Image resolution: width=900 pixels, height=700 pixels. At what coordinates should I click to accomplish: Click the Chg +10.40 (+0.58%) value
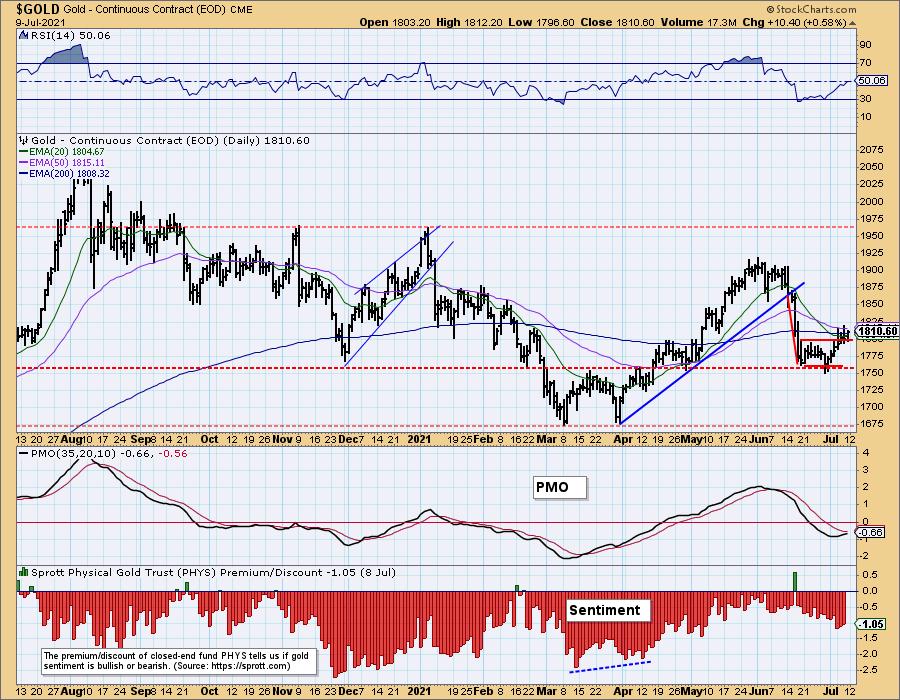(x=794, y=22)
